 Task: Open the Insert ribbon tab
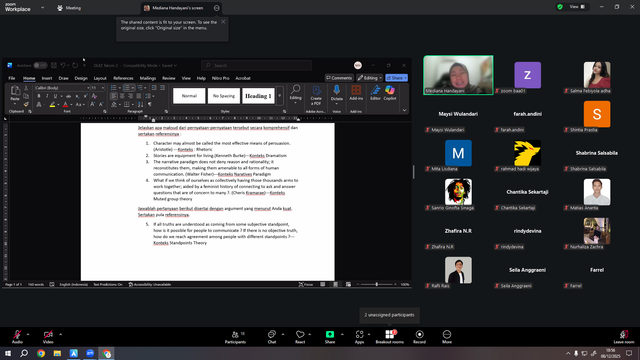pos(47,78)
